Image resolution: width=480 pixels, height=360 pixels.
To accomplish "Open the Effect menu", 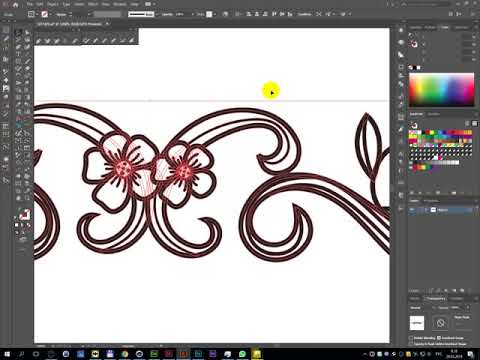I will pos(93,5).
